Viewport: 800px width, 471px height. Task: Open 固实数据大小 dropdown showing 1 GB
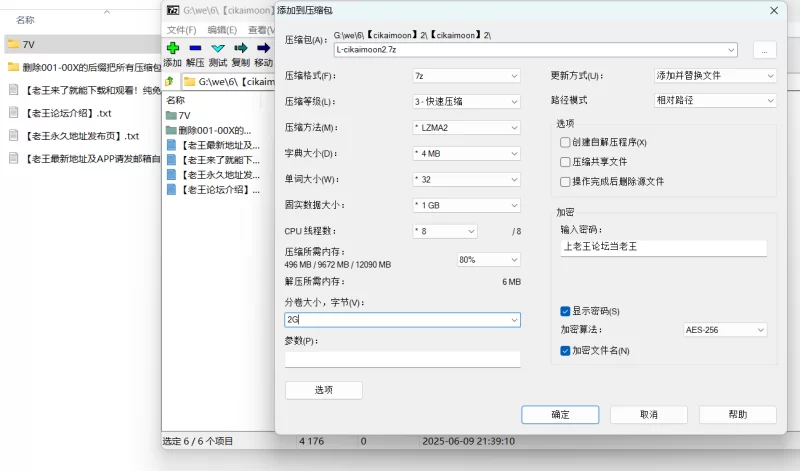[x=466, y=205]
